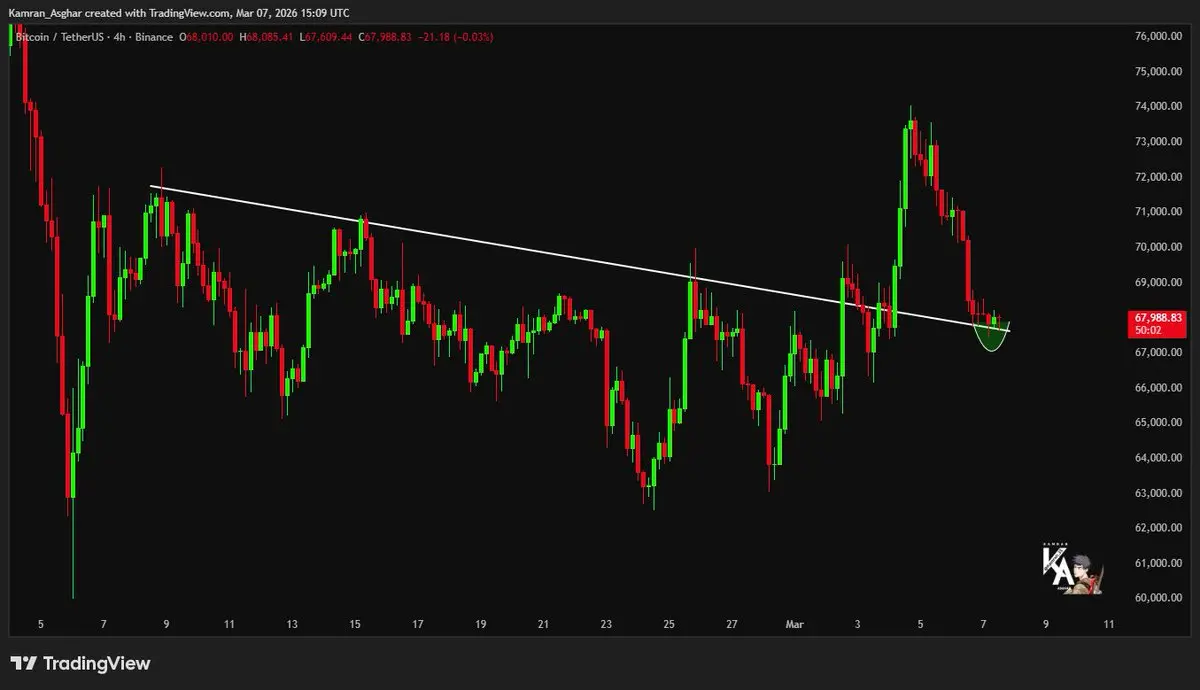
Task: Click the 4h interval label in legend
Action: (x=118, y=37)
